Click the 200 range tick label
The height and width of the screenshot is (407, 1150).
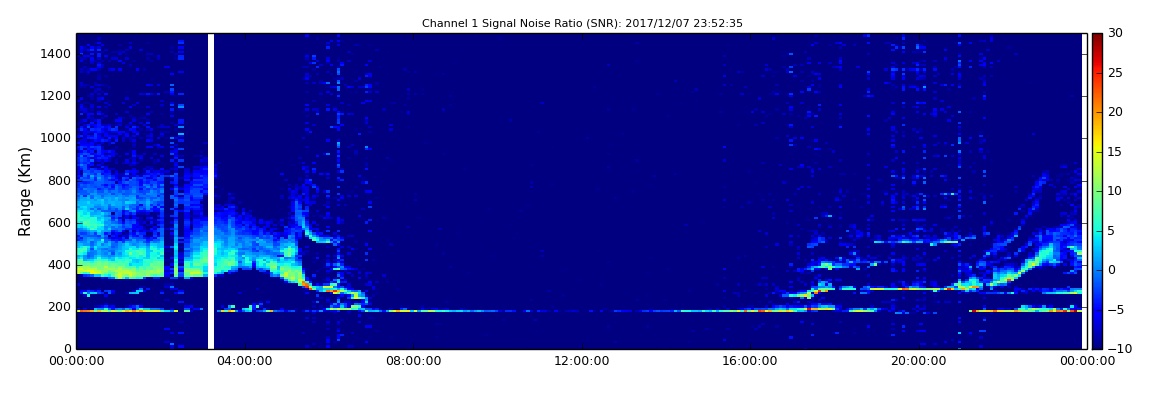60,307
